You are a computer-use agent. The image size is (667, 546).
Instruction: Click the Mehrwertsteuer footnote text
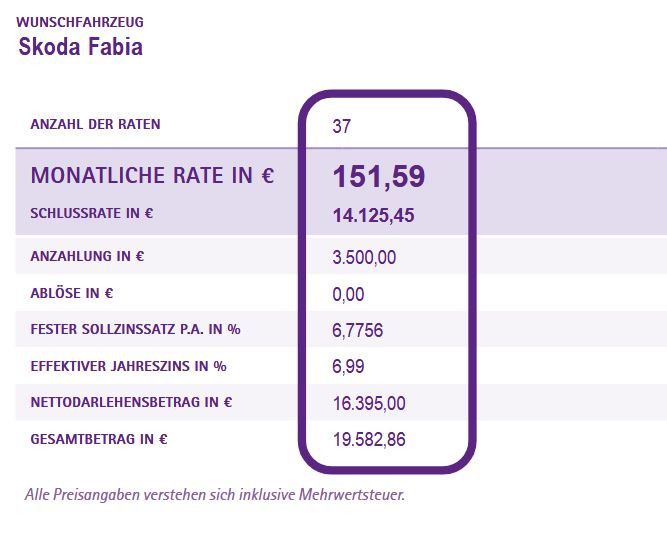click(x=214, y=494)
